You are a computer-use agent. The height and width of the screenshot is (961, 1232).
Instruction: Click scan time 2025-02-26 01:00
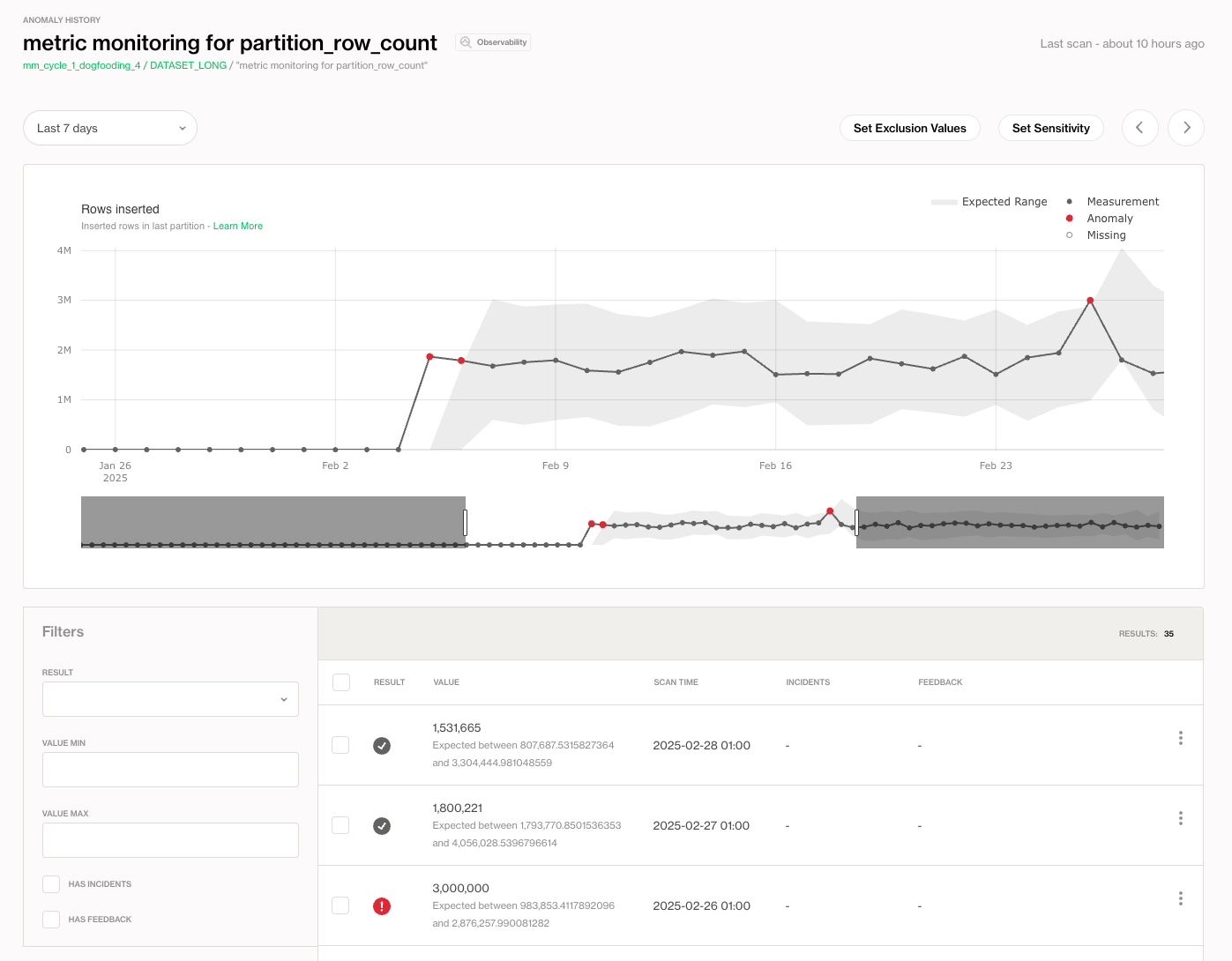tap(701, 906)
